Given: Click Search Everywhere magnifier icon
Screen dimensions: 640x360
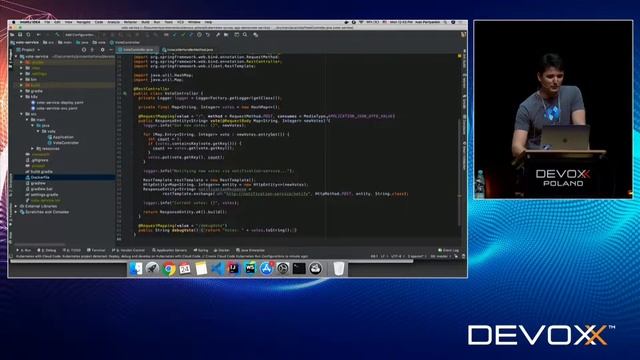Looking at the screenshot, I should tap(245, 35).
